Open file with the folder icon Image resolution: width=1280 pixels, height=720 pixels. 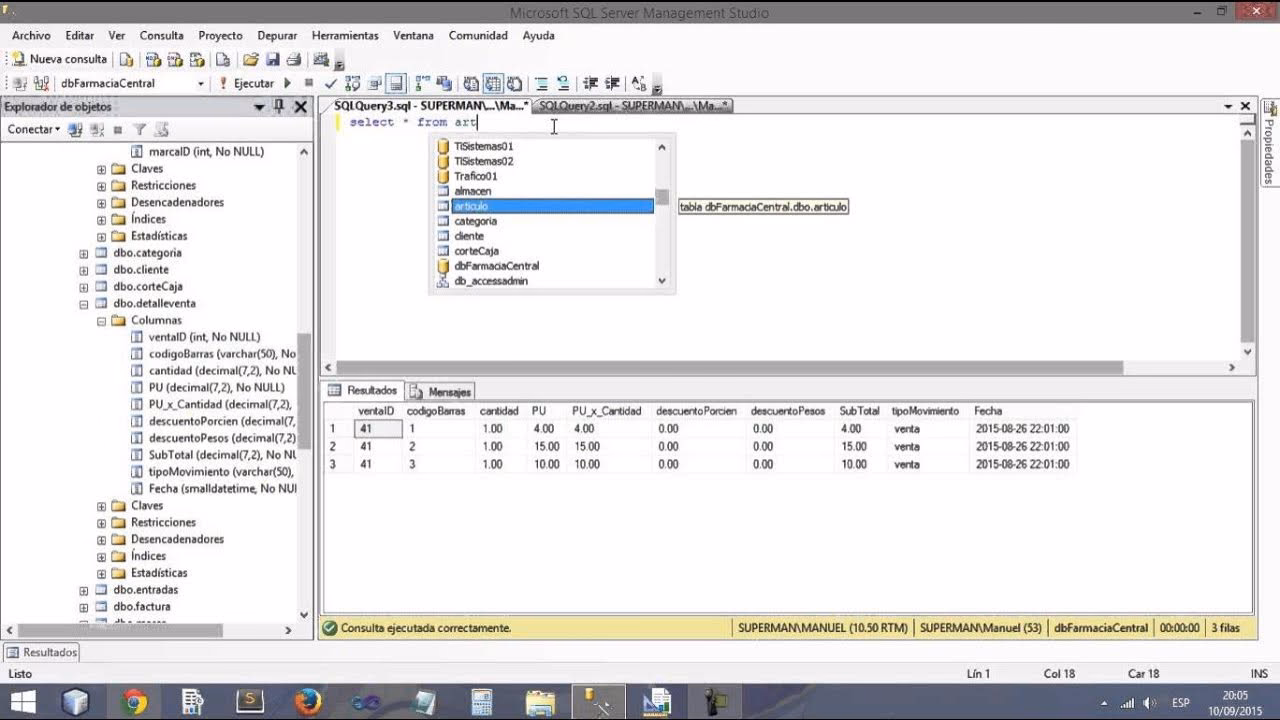pos(251,59)
